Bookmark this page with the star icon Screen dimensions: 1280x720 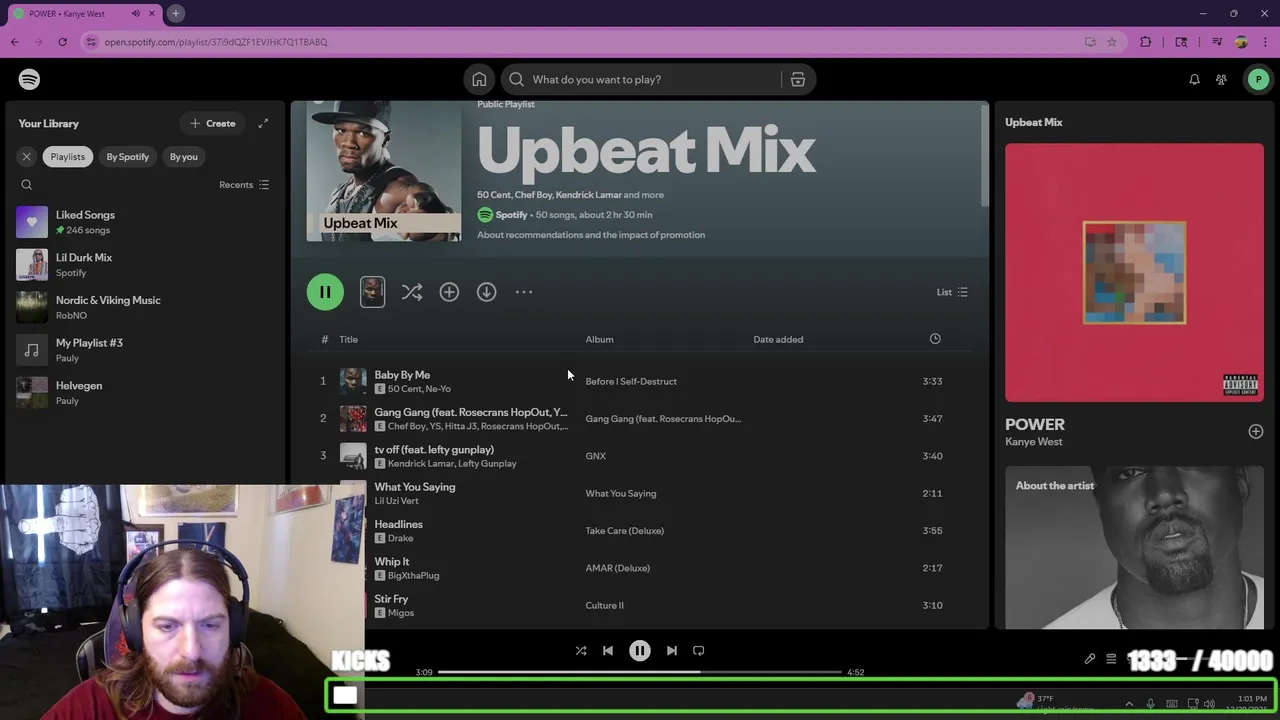pos(1111,42)
